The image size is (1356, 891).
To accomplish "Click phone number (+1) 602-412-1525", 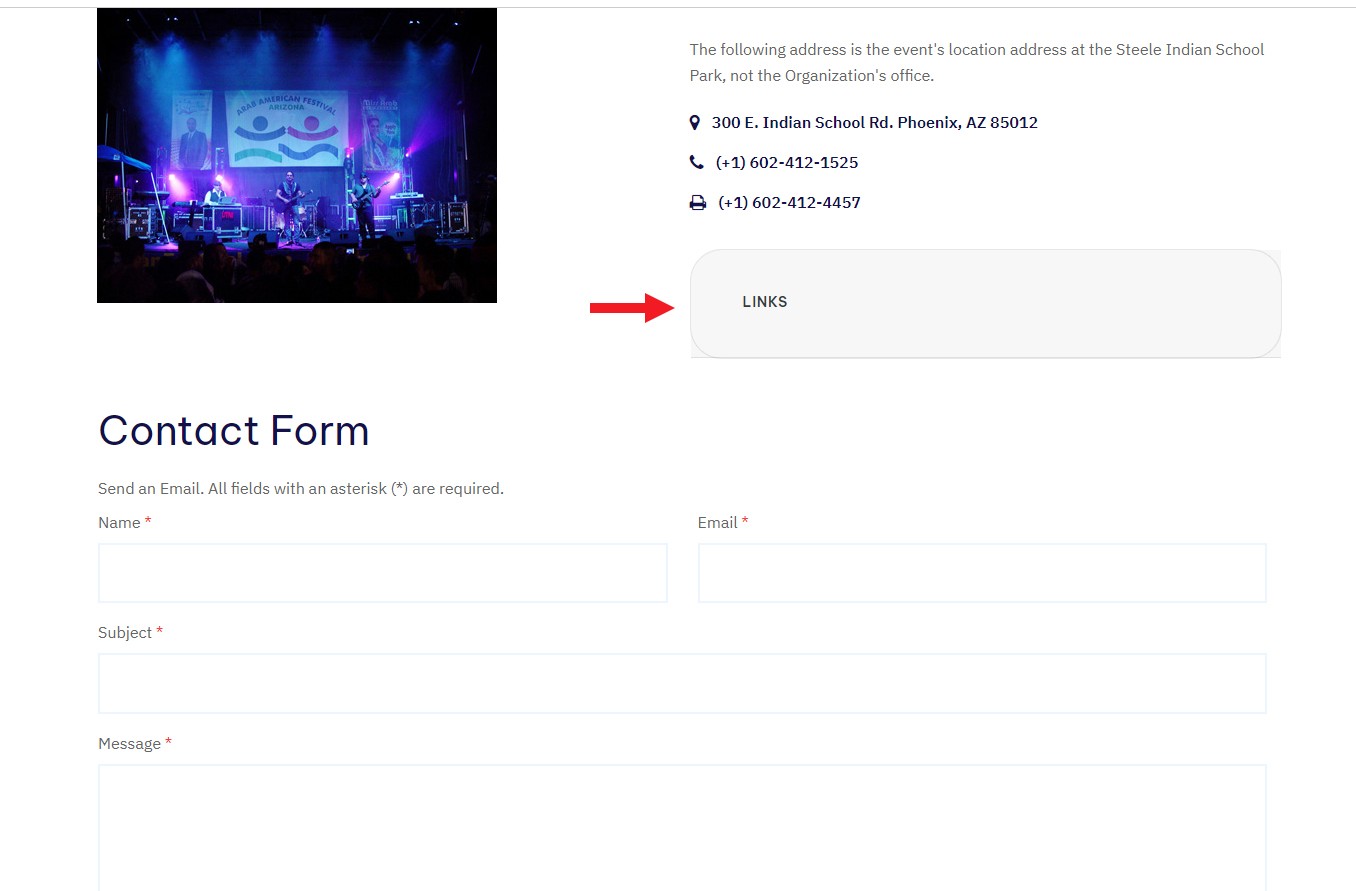I will tap(786, 163).
